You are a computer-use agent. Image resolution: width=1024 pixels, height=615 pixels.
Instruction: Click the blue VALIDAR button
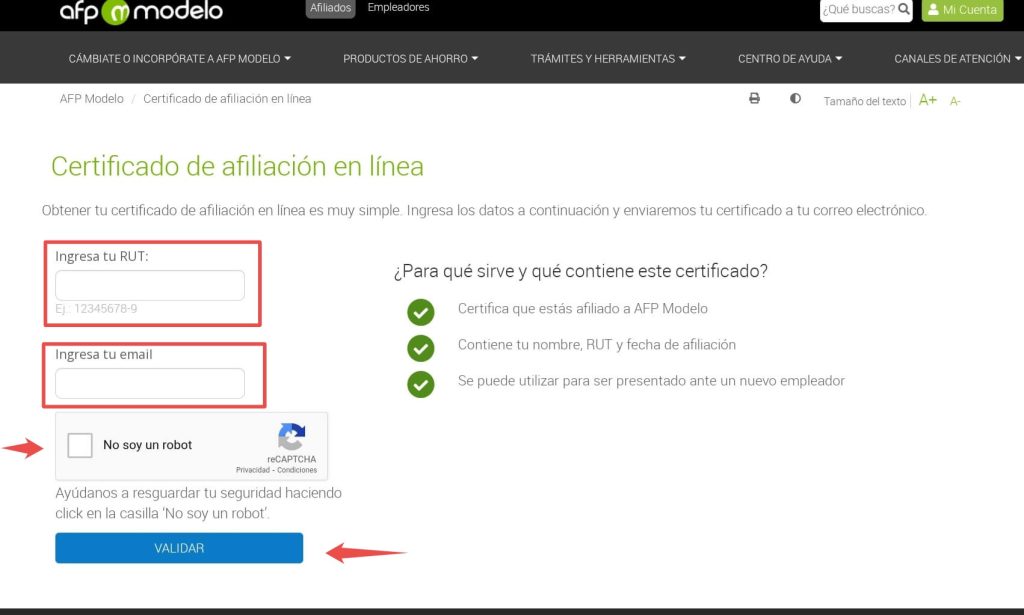pos(179,548)
